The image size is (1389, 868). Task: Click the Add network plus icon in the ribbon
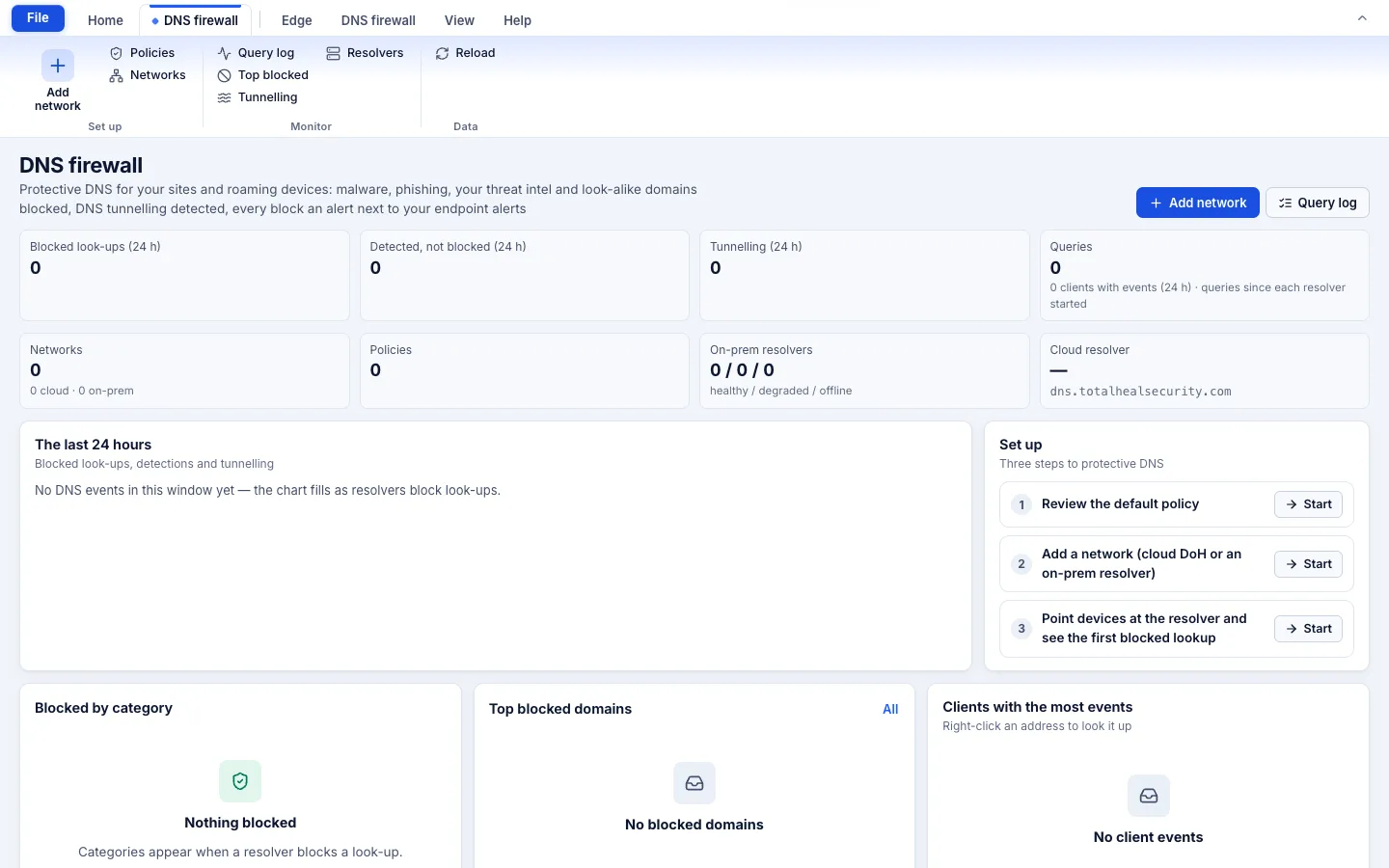(x=58, y=66)
